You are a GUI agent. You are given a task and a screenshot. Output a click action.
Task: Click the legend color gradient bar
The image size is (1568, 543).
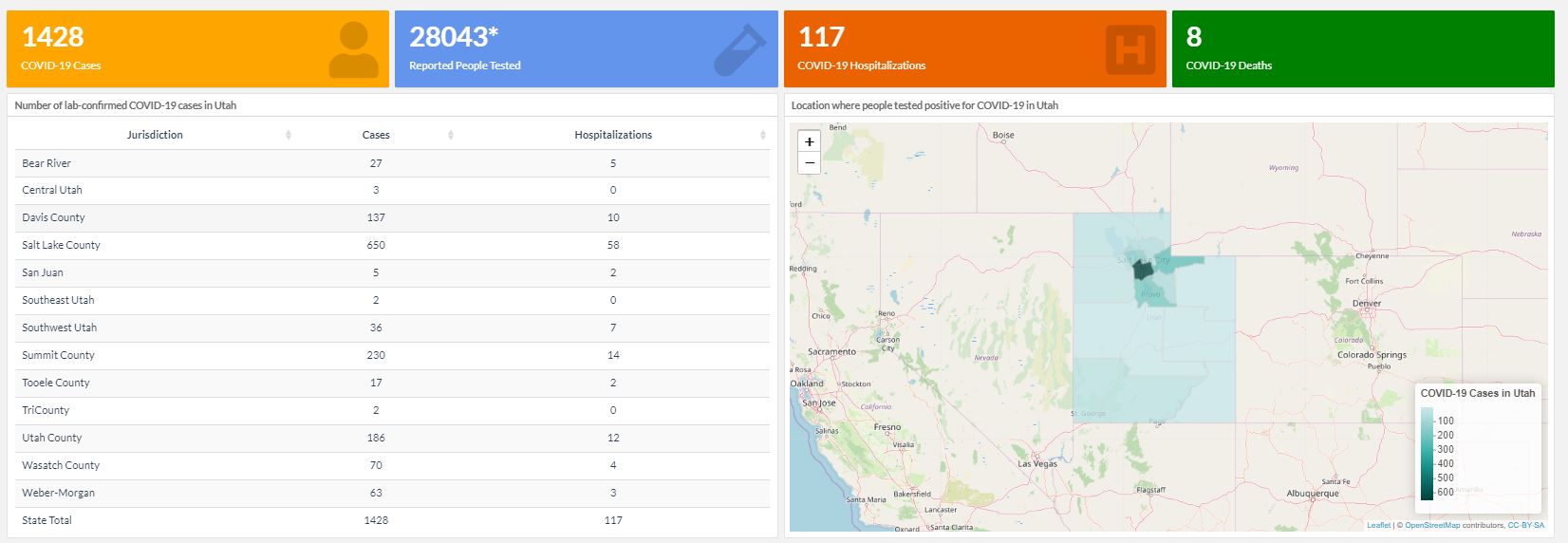point(1427,454)
